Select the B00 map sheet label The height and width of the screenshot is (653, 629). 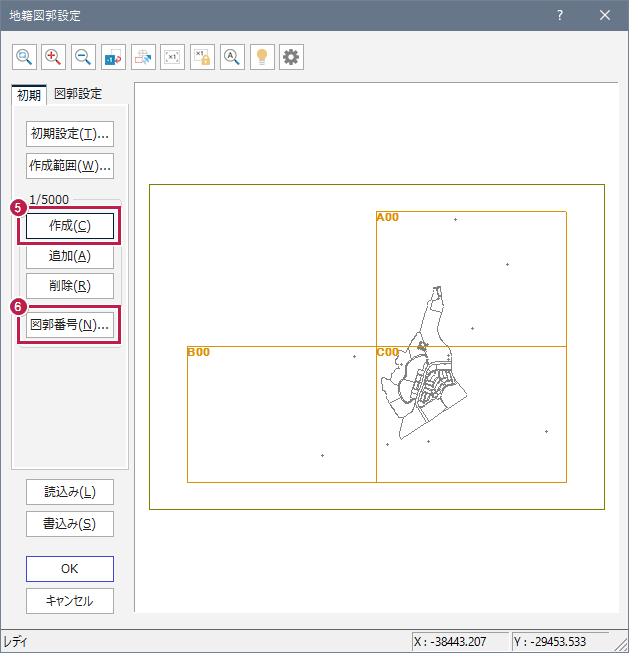coord(198,352)
